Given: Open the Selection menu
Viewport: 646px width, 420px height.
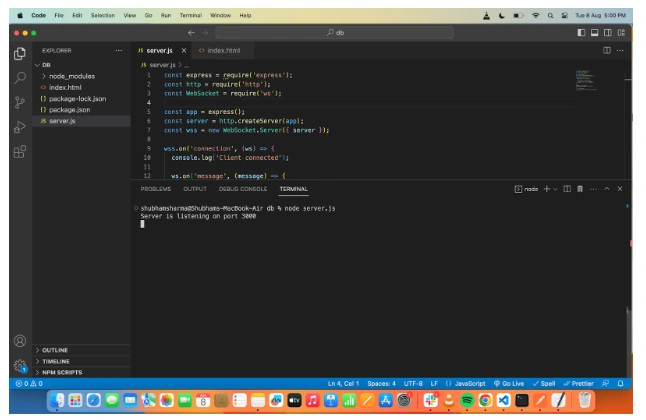Looking at the screenshot, I should (x=103, y=15).
